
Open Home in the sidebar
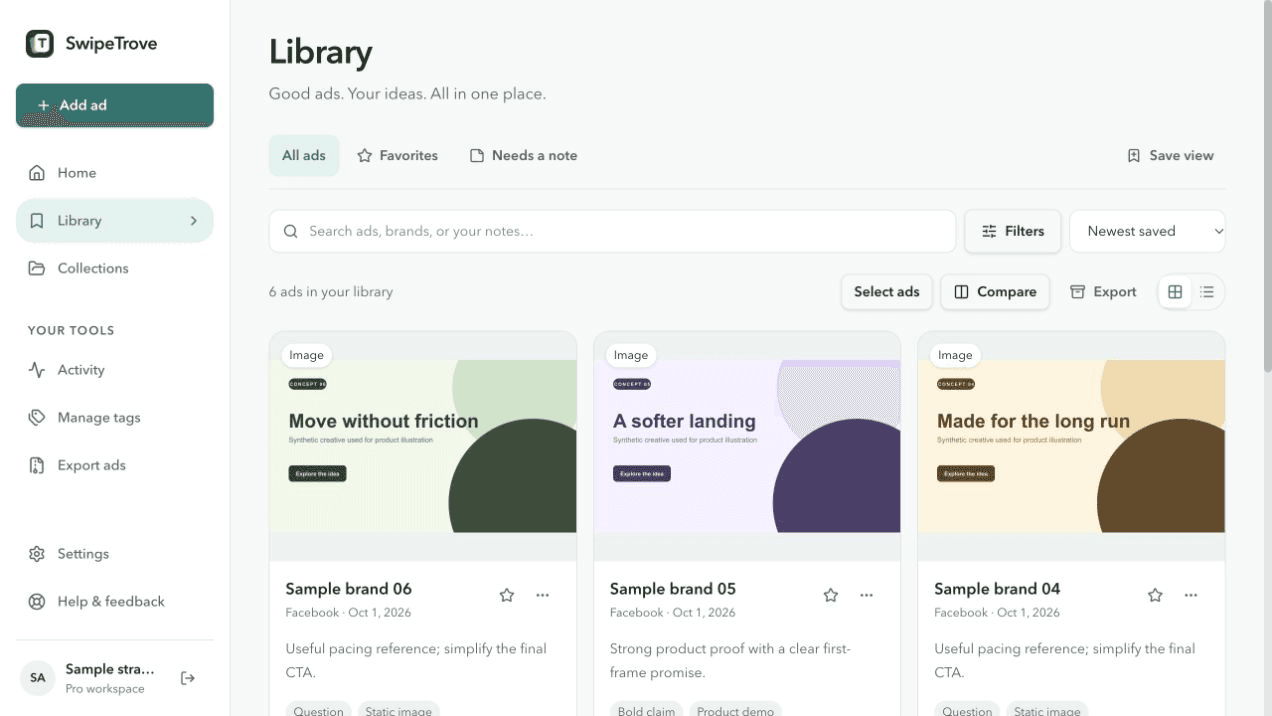(x=115, y=173)
